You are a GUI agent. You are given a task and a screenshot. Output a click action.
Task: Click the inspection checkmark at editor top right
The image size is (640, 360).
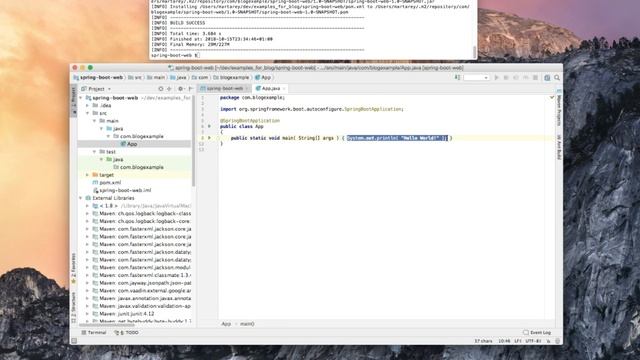(x=551, y=98)
